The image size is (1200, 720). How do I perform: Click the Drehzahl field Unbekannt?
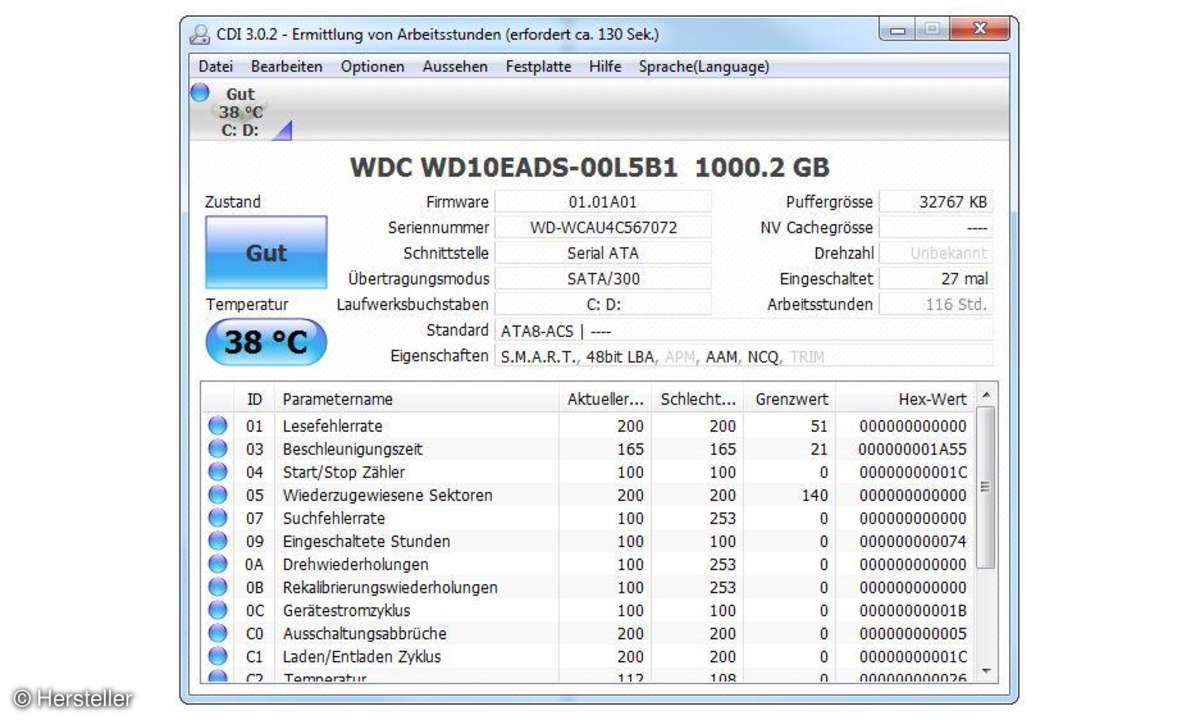click(x=936, y=253)
